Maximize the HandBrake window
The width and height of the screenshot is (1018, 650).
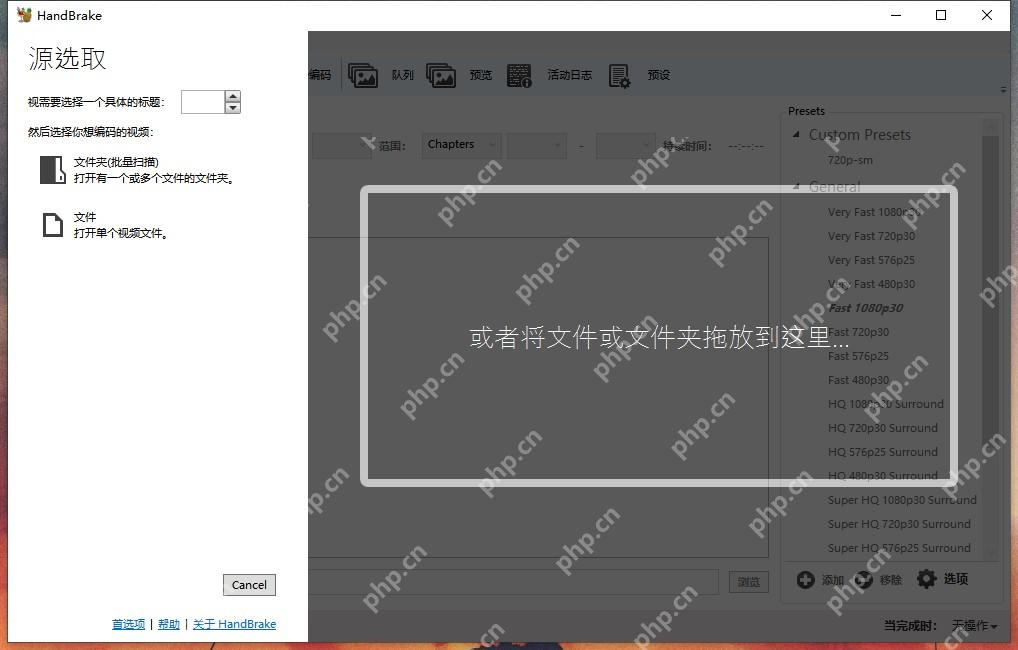pos(941,15)
